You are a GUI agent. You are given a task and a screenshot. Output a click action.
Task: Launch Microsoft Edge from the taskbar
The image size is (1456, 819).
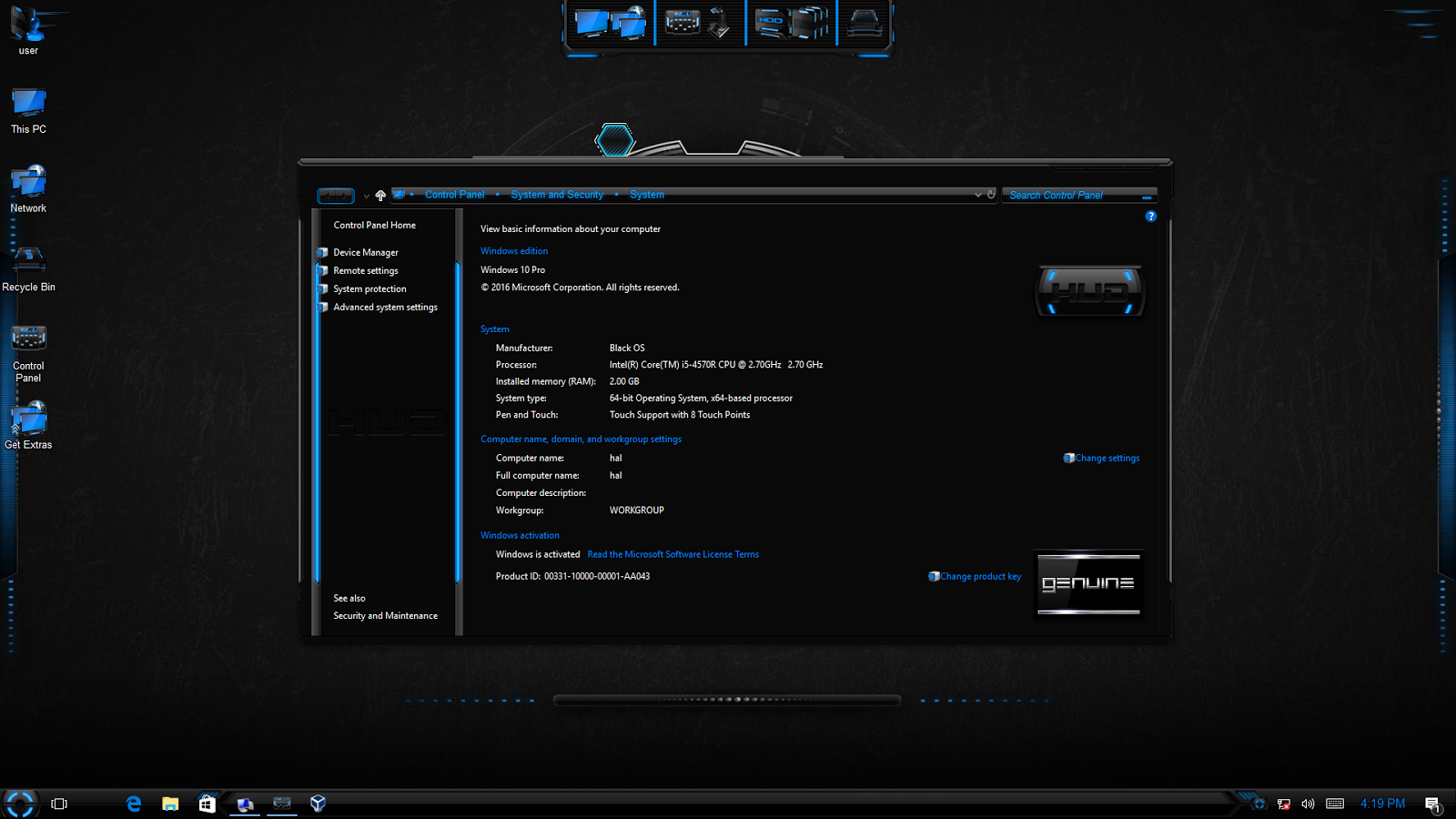[x=134, y=804]
